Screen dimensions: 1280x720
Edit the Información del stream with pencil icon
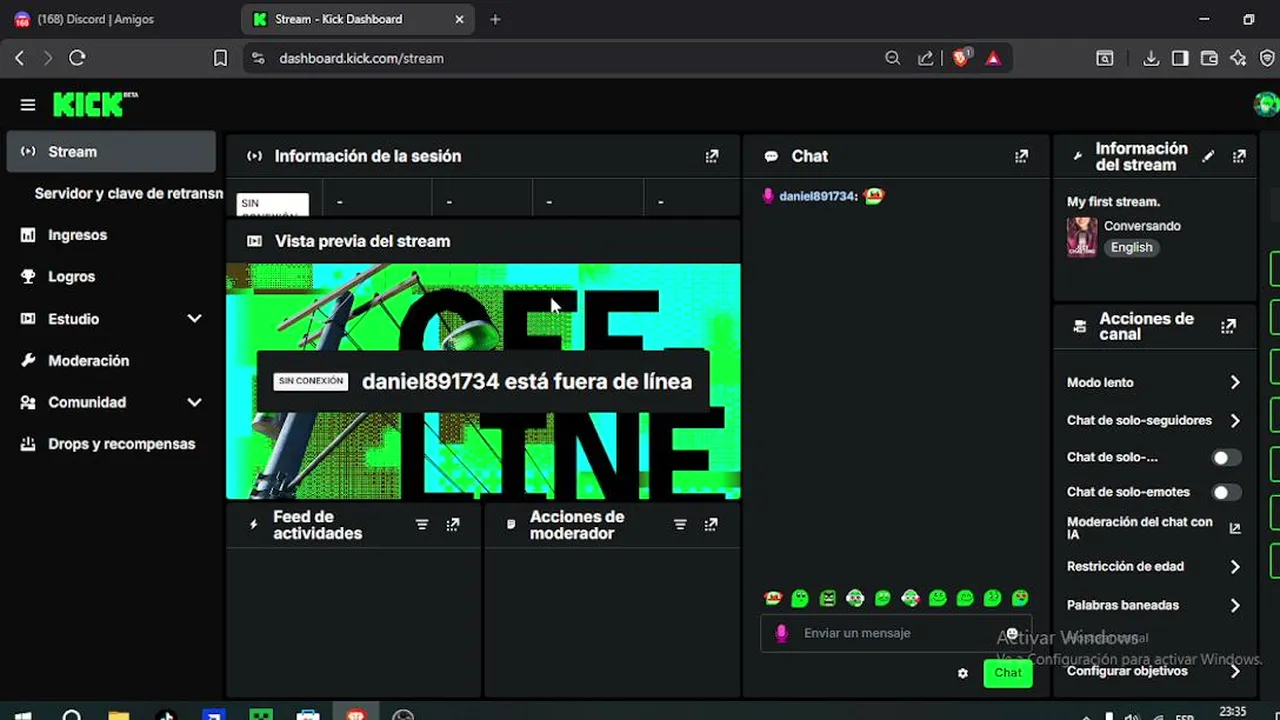1208,156
